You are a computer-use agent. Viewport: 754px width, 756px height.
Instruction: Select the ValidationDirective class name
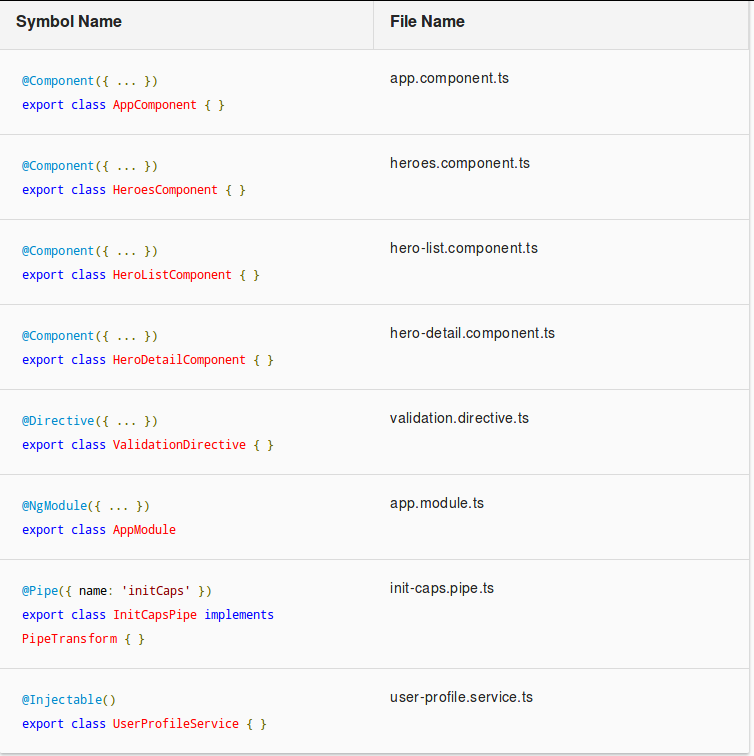click(179, 445)
